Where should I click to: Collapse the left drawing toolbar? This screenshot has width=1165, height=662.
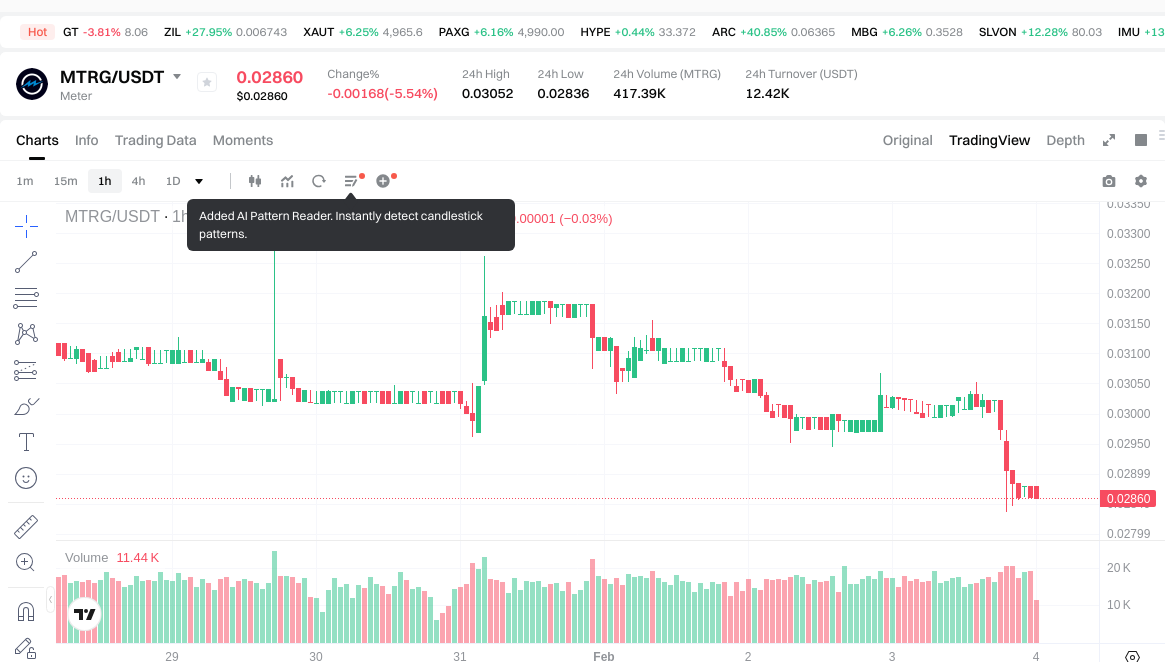(x=51, y=599)
